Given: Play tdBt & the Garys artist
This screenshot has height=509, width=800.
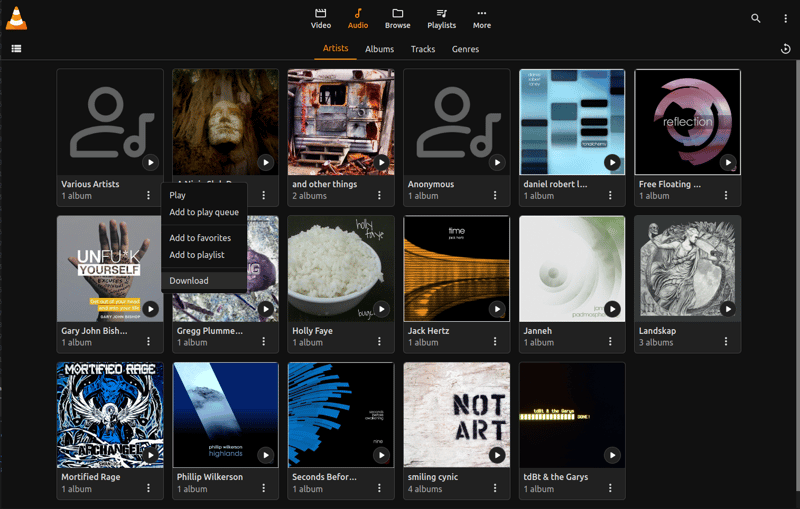Looking at the screenshot, I should point(612,455).
